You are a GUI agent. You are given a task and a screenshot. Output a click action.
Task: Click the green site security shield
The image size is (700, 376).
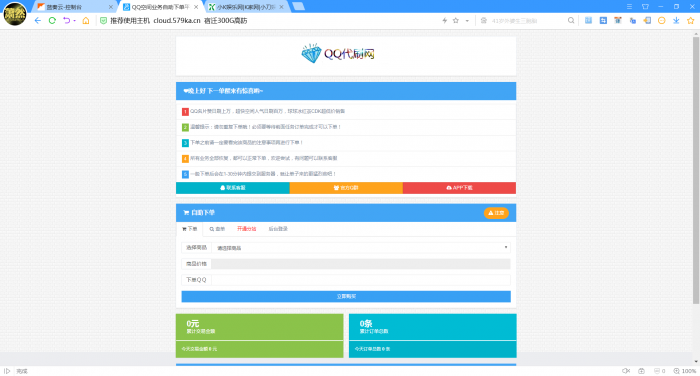coord(103,21)
